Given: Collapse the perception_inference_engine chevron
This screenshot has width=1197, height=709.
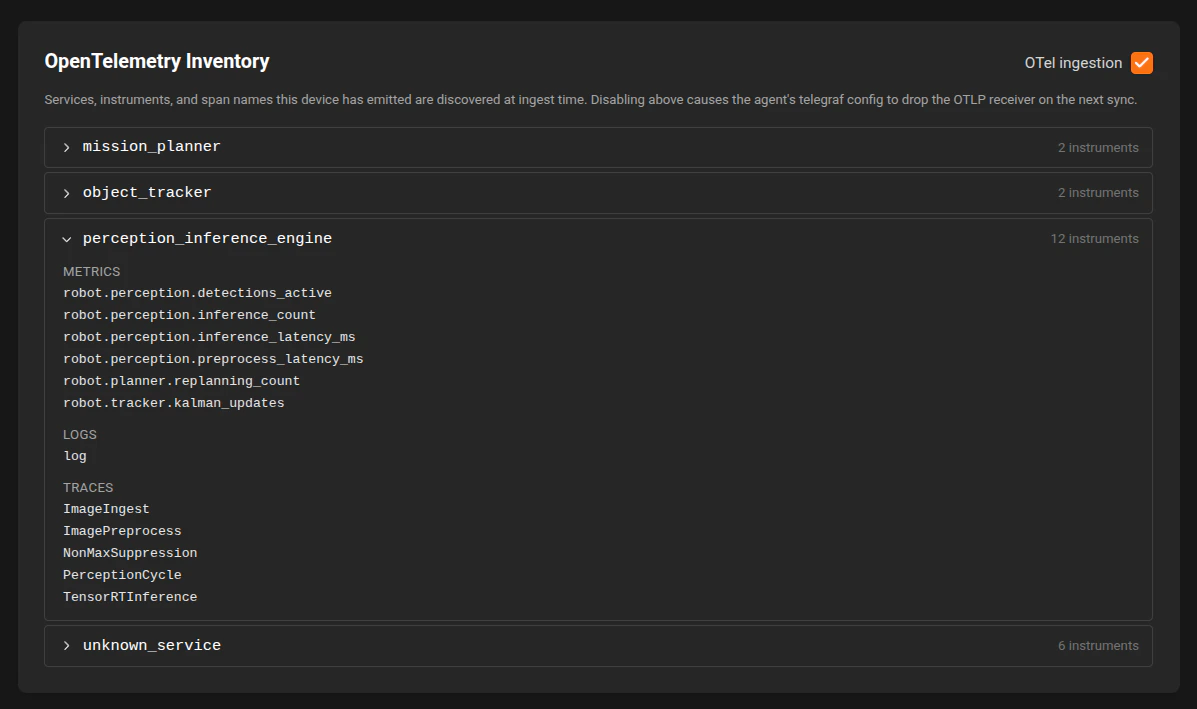Looking at the screenshot, I should [66, 239].
